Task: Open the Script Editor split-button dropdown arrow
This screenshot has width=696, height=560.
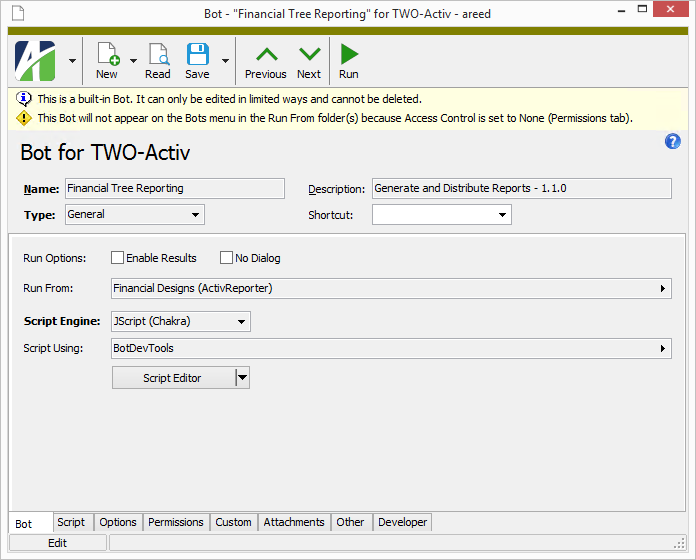Action: click(x=242, y=378)
